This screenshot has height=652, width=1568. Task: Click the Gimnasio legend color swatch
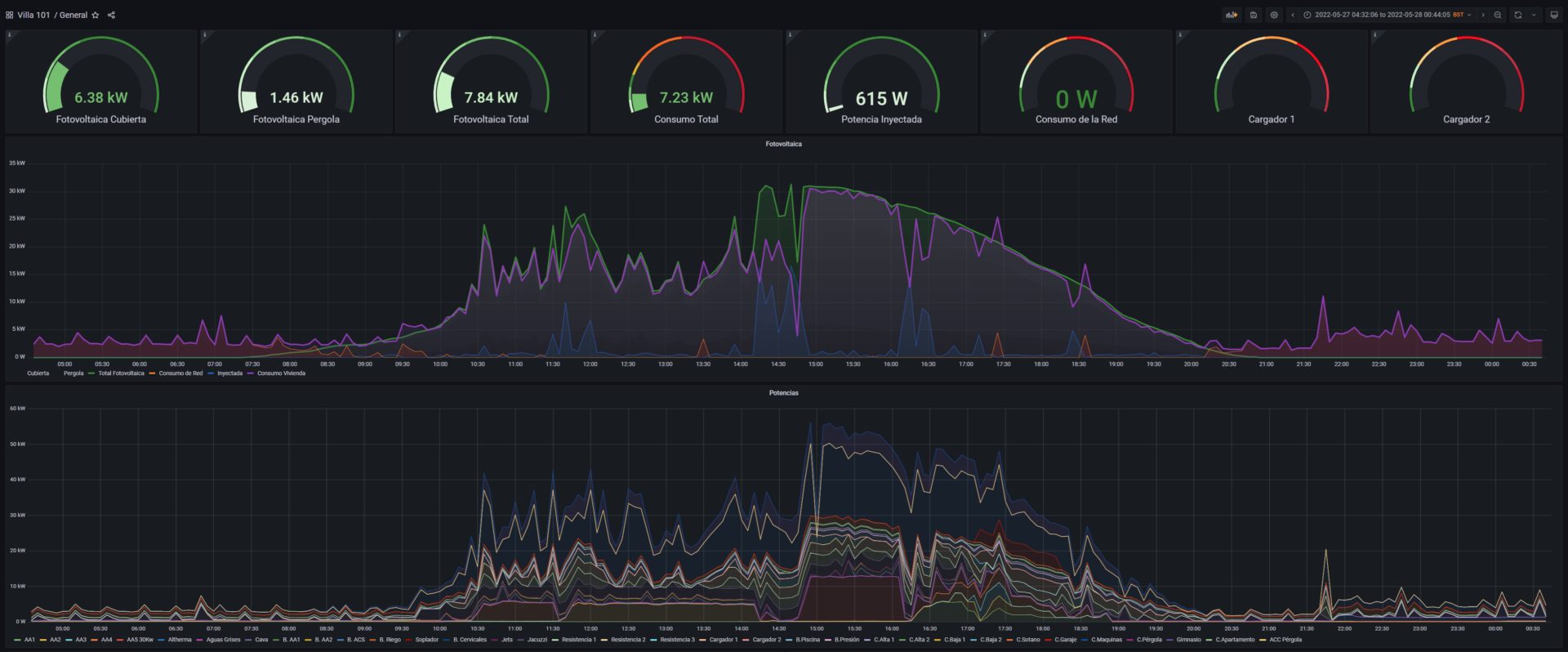coord(1170,640)
